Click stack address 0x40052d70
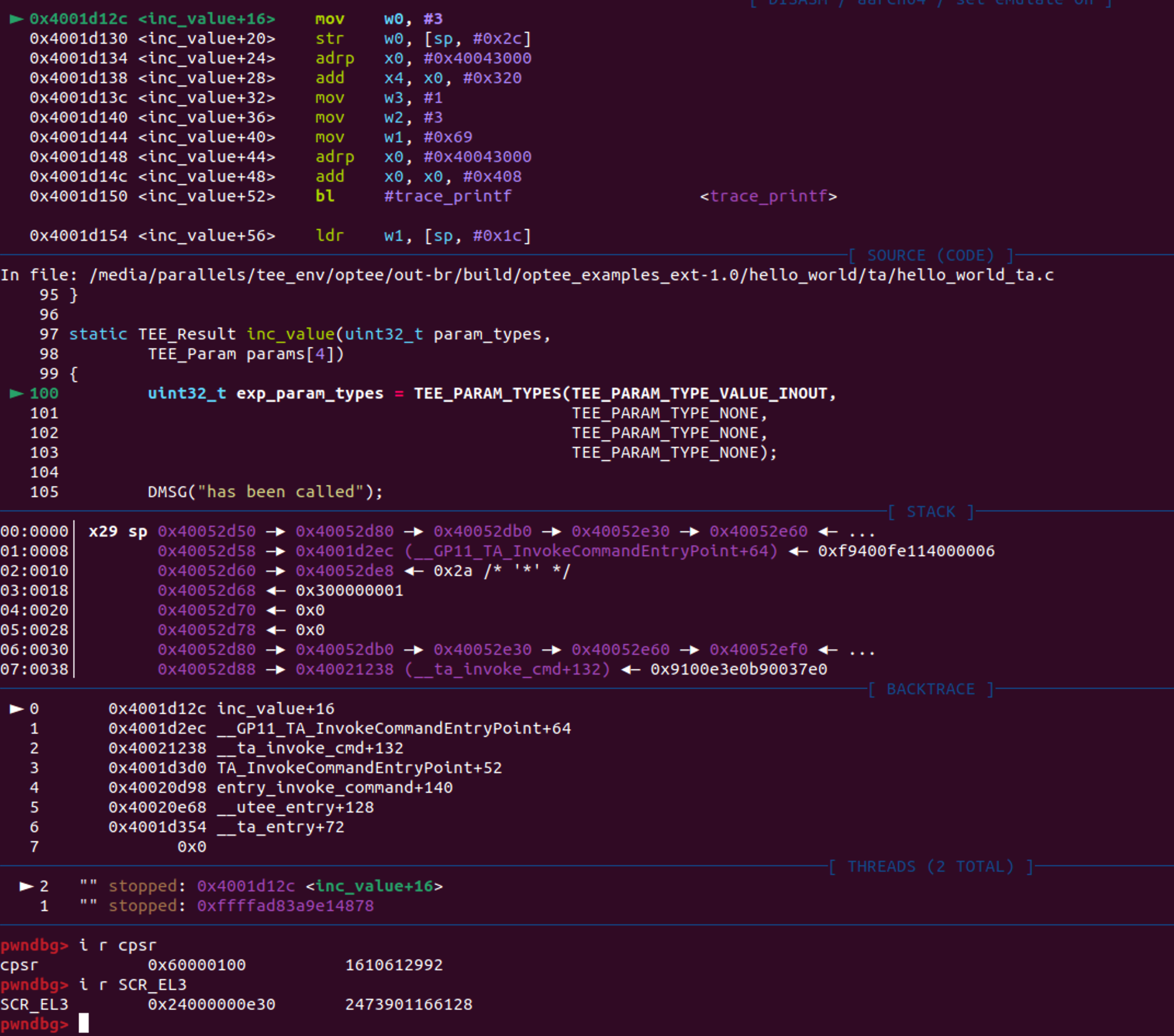The width and height of the screenshot is (1174, 1036). [x=207, y=610]
